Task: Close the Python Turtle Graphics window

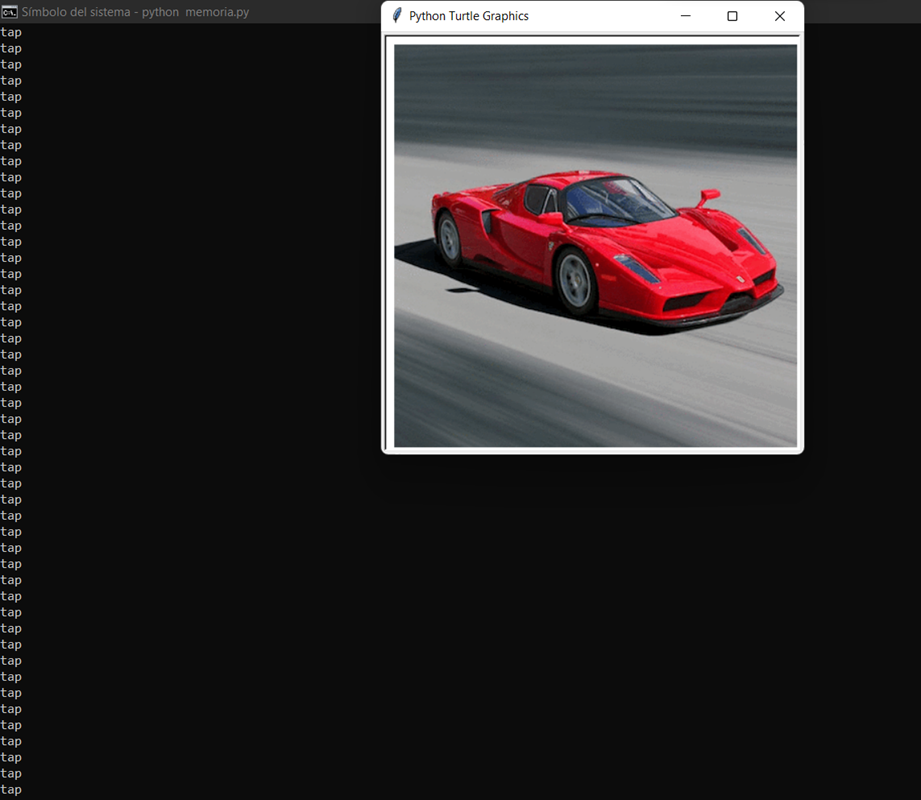Action: tap(779, 16)
